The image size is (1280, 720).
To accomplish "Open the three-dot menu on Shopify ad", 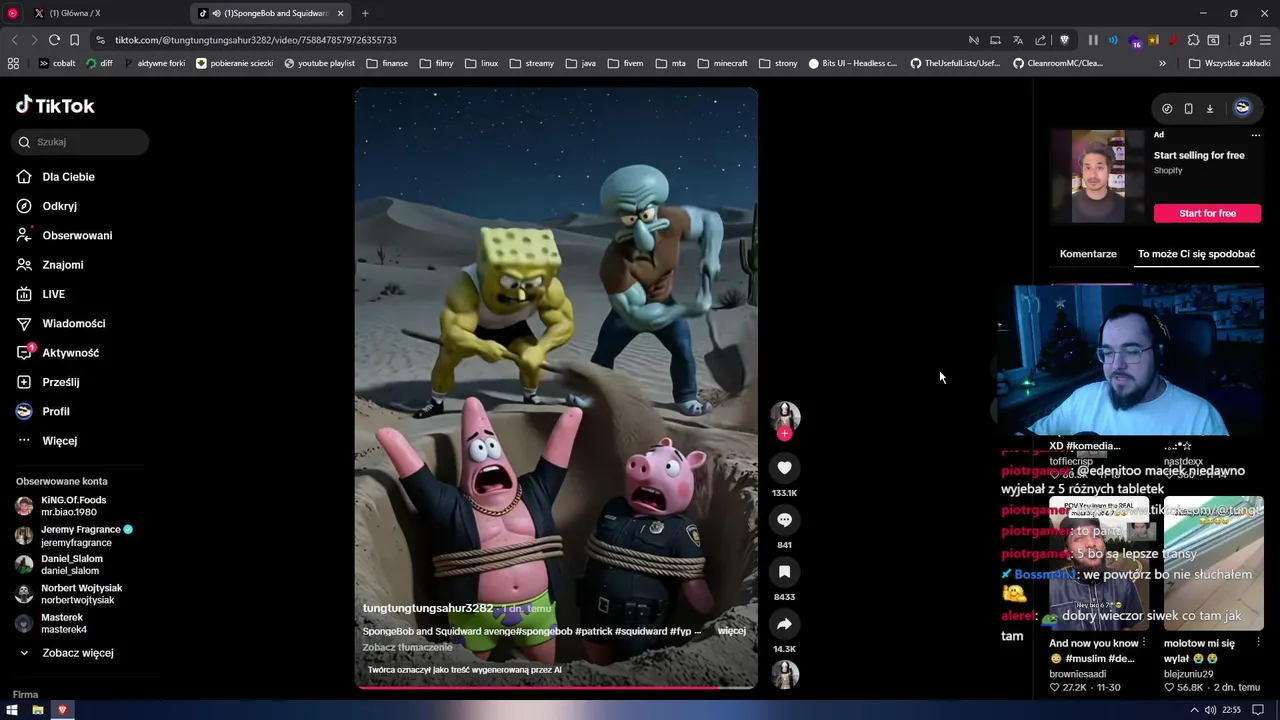I will point(1256,135).
